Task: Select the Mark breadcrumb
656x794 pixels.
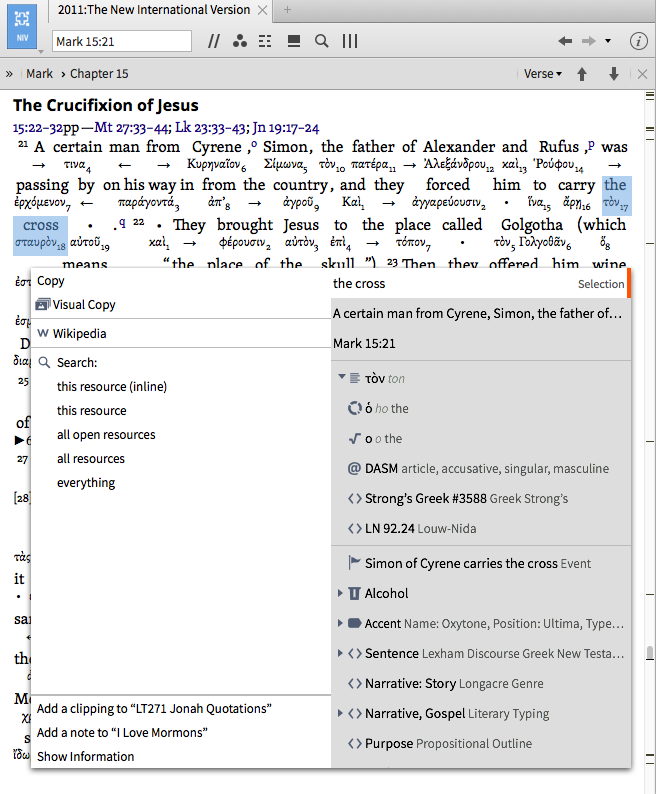Action: tap(40, 74)
